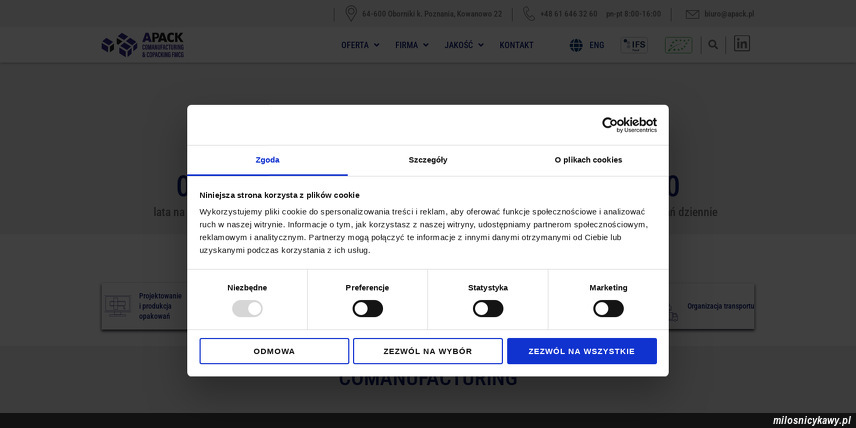Screen dimensions: 856x428
Task: Click the envelope email icon
Action: (x=692, y=14)
